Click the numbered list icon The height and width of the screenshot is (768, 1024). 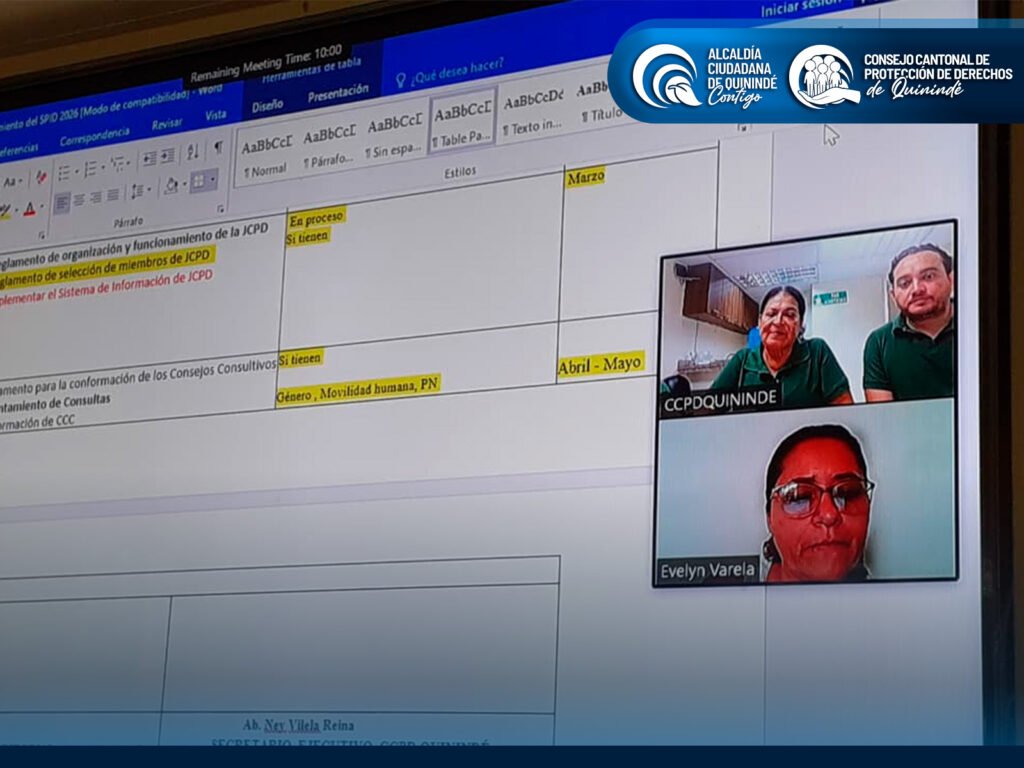click(91, 168)
